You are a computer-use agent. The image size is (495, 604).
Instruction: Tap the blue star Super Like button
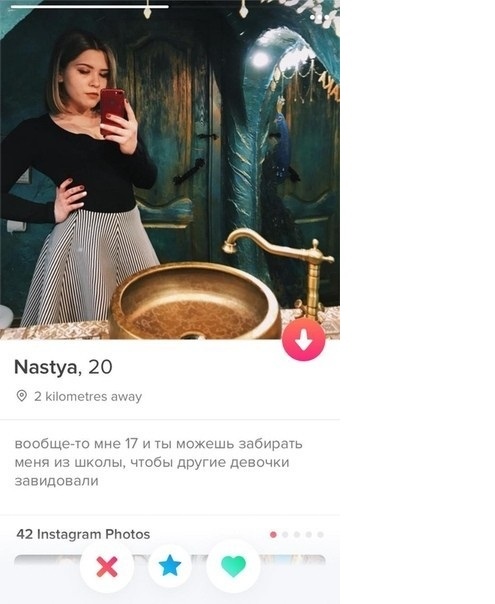click(x=170, y=566)
